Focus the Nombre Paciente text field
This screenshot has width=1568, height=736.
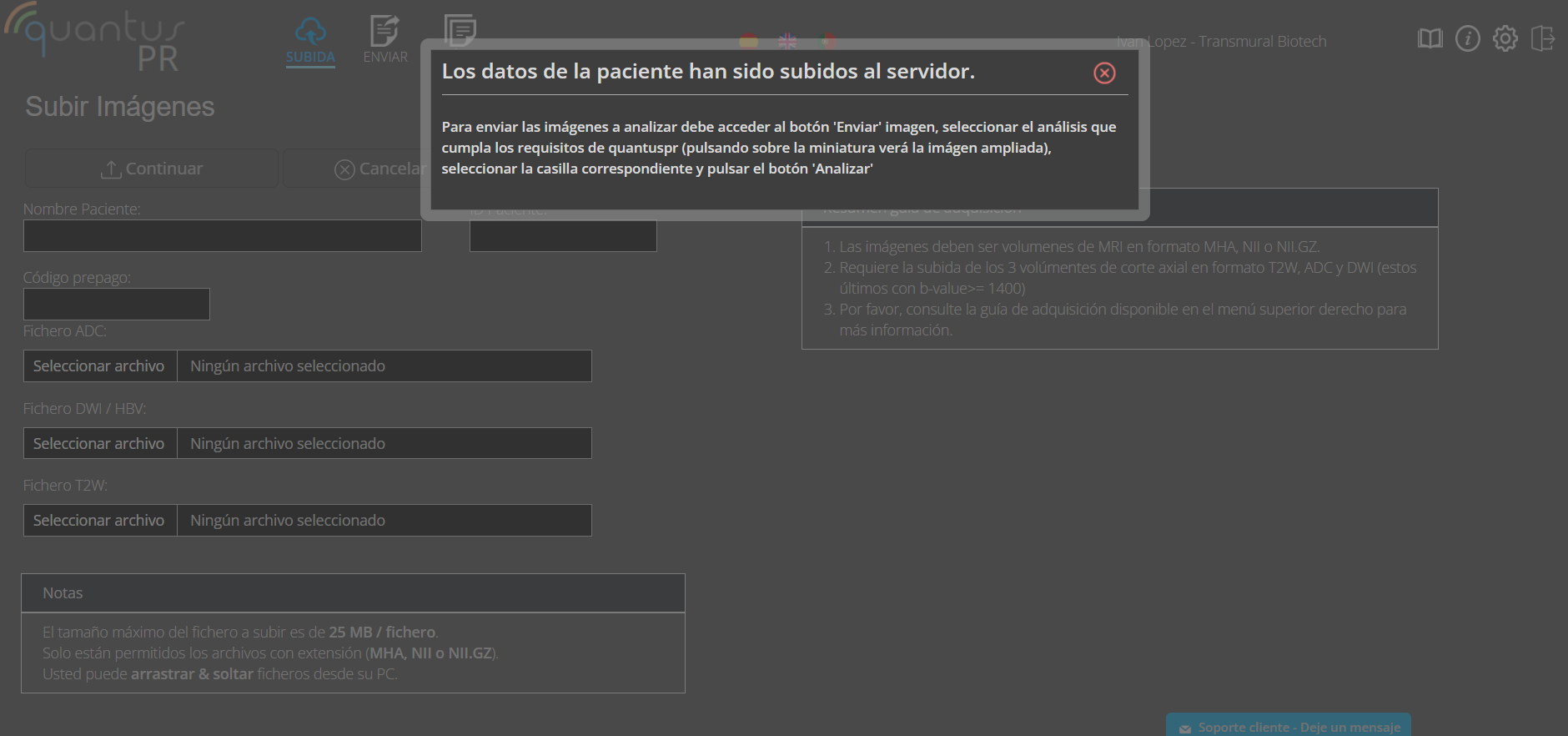(222, 236)
